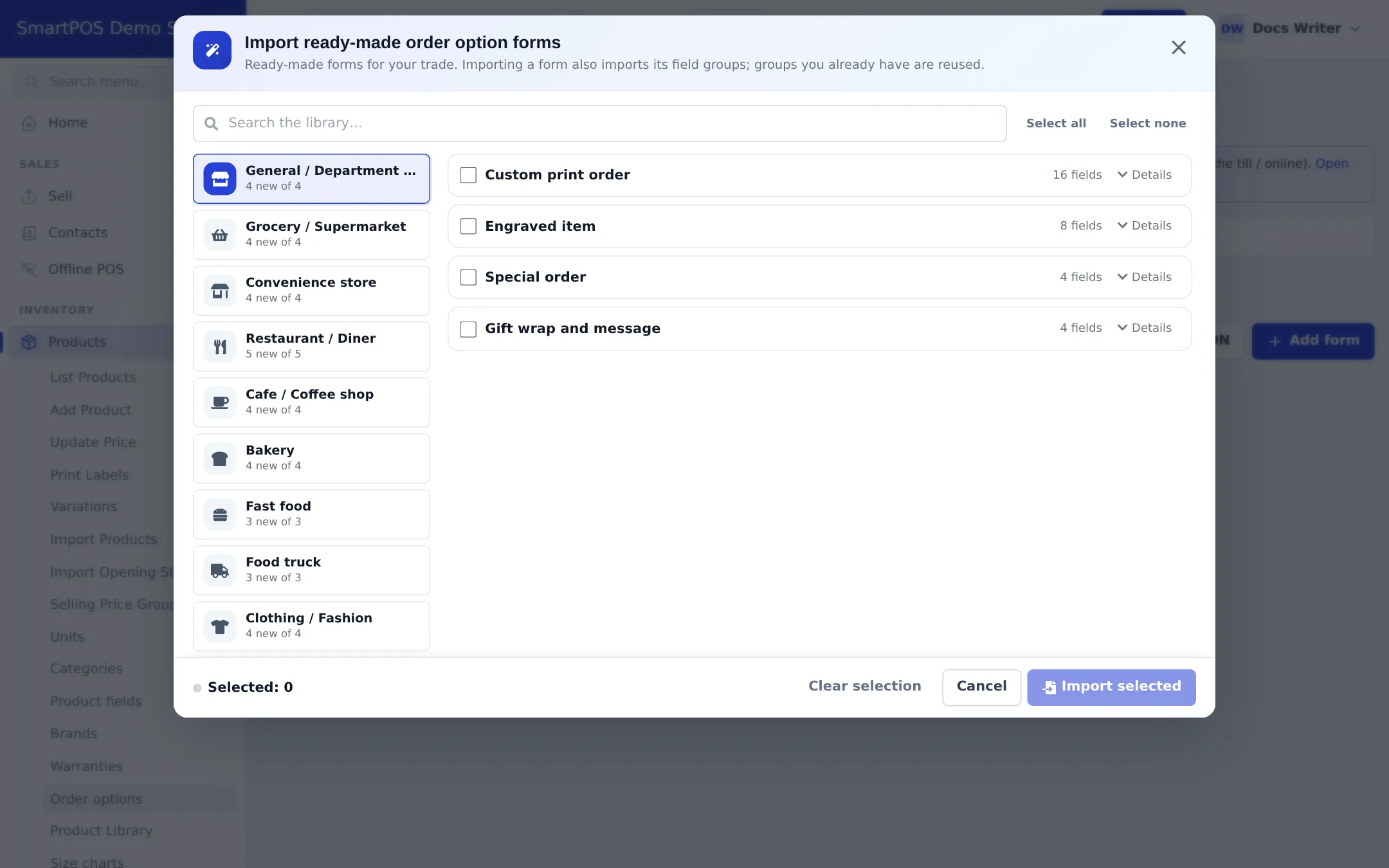Switch to the Grocery / Supermarket category

coord(311,235)
